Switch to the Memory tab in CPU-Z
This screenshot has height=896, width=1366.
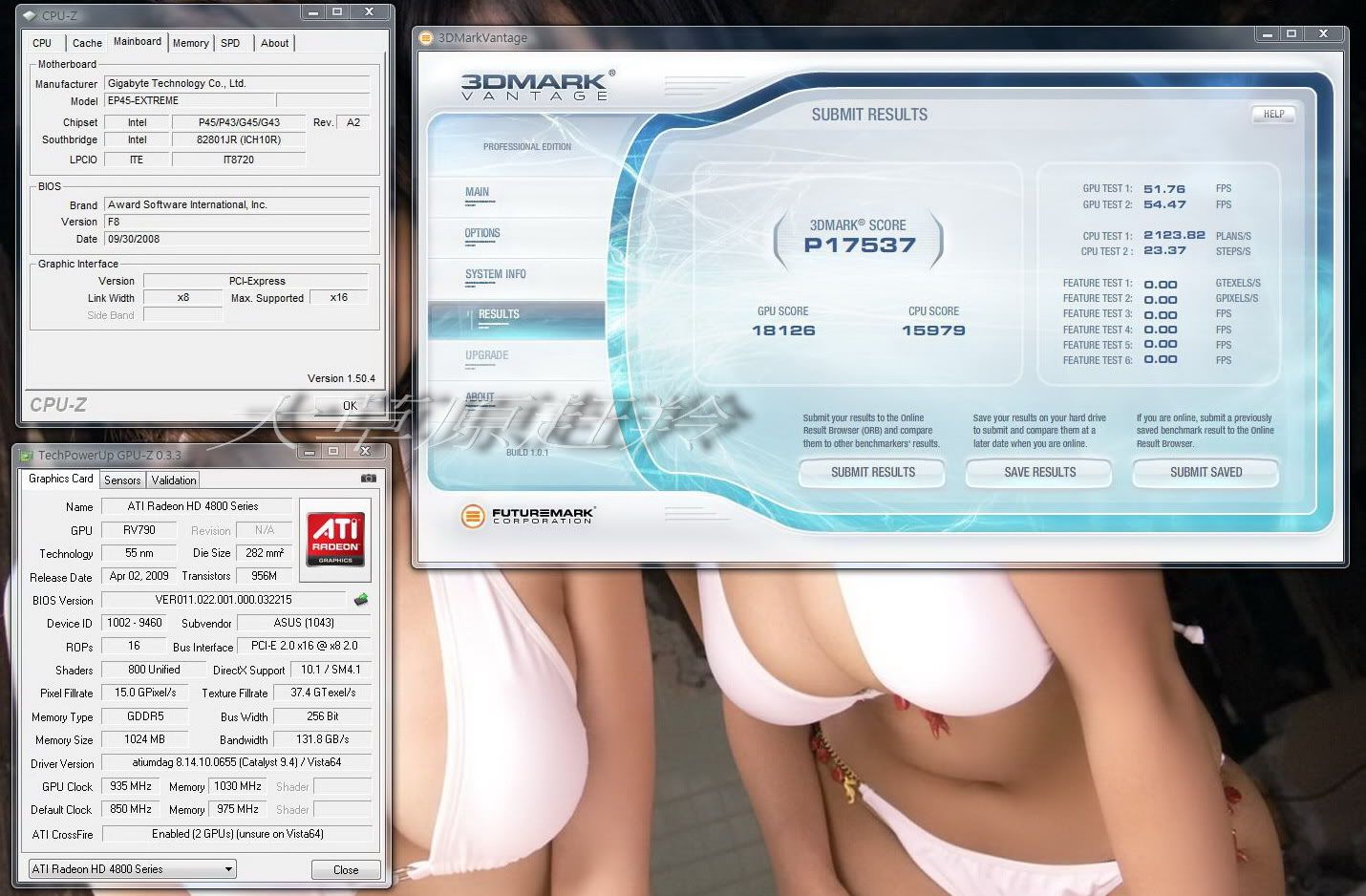pos(190,43)
